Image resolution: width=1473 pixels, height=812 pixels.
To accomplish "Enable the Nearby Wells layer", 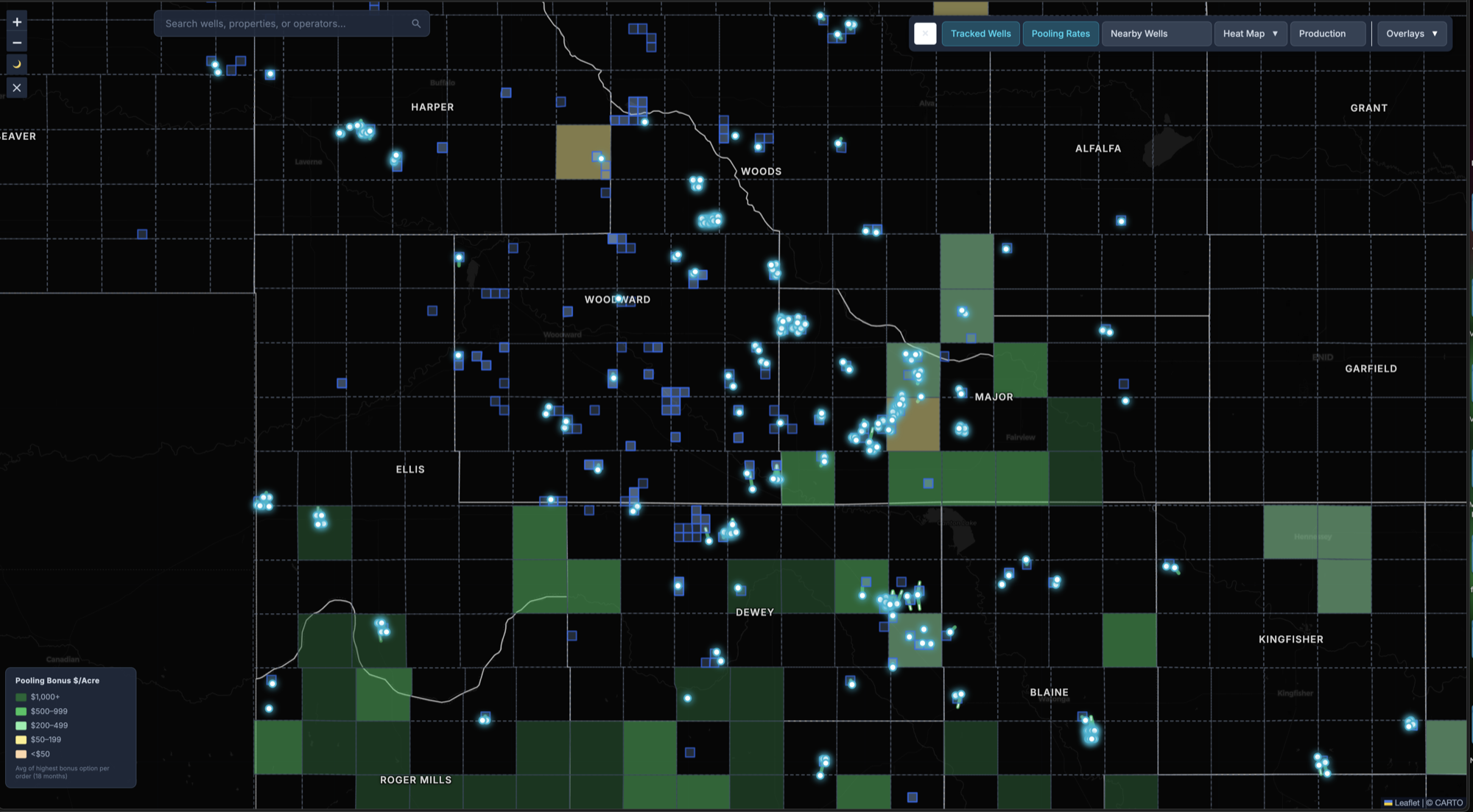I will tap(1139, 33).
